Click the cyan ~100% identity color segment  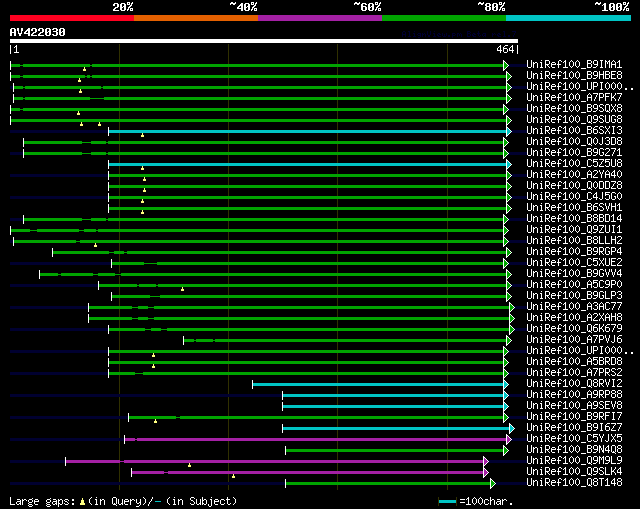[568, 18]
